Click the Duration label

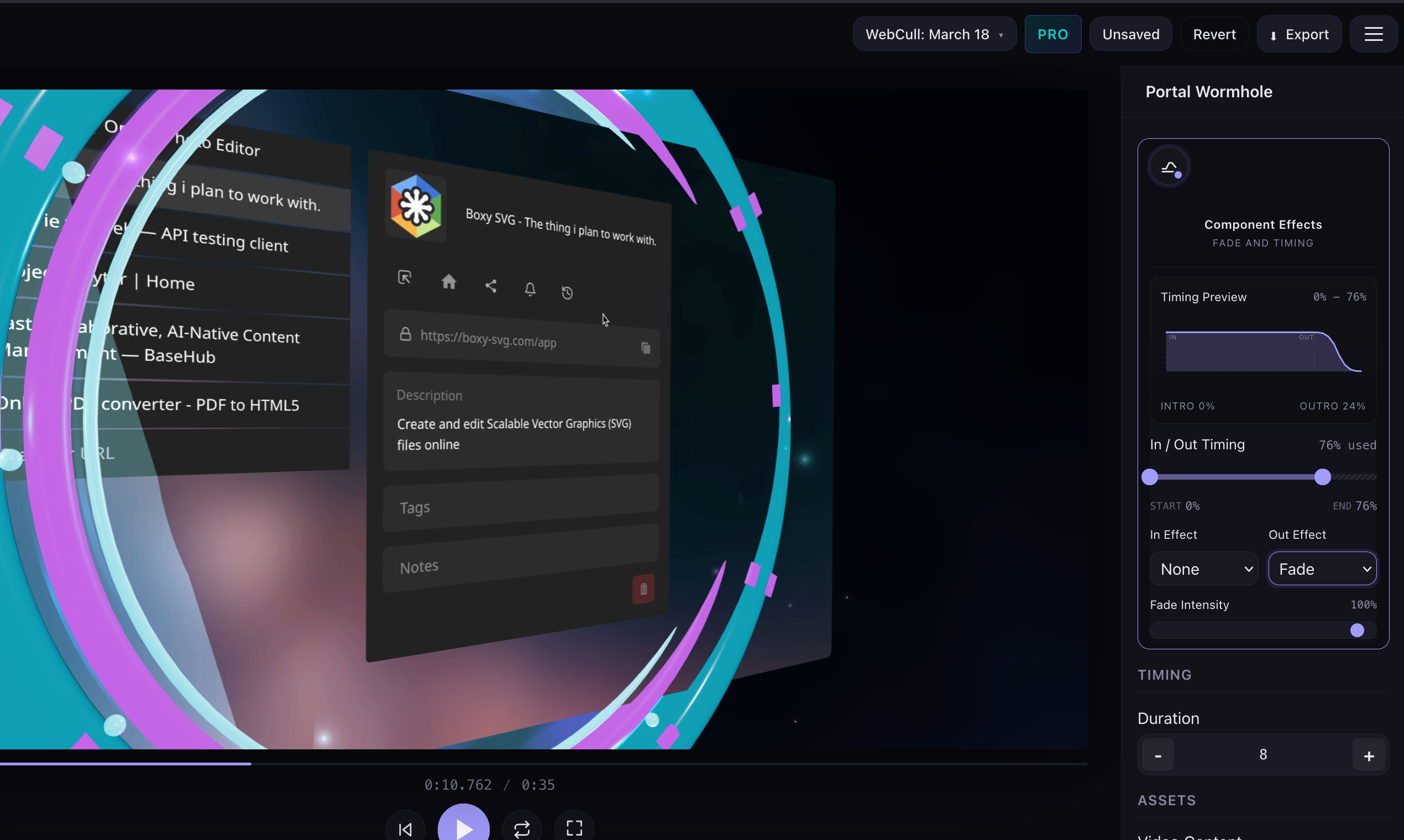pos(1168,718)
